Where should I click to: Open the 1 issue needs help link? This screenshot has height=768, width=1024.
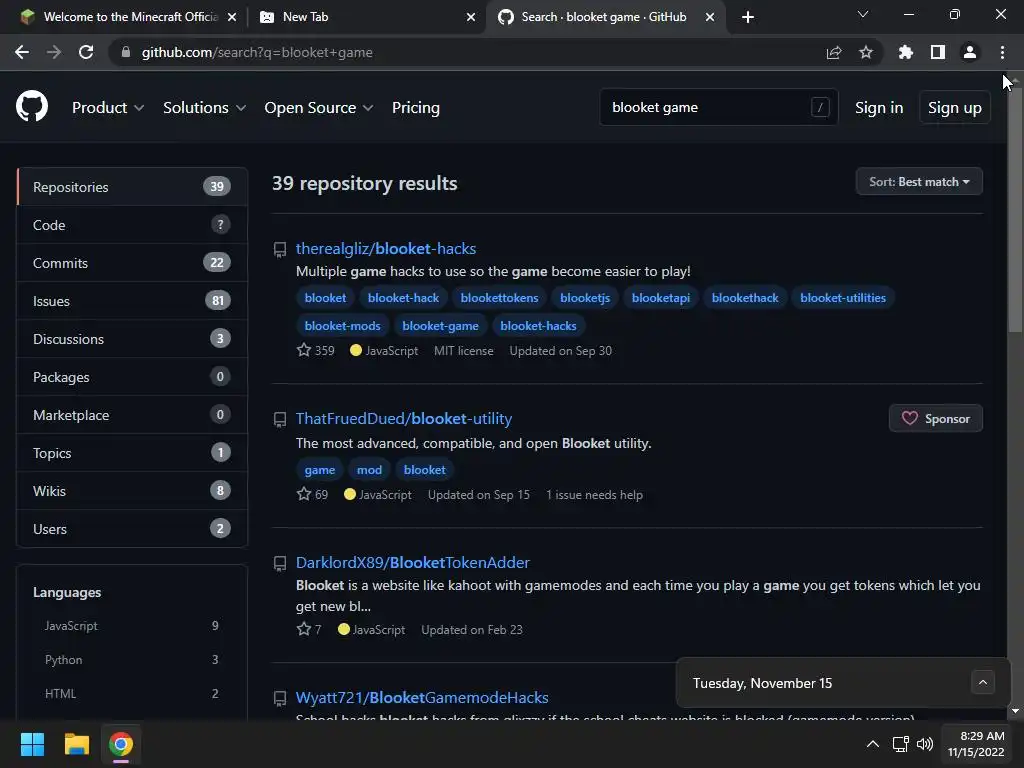[x=594, y=495]
